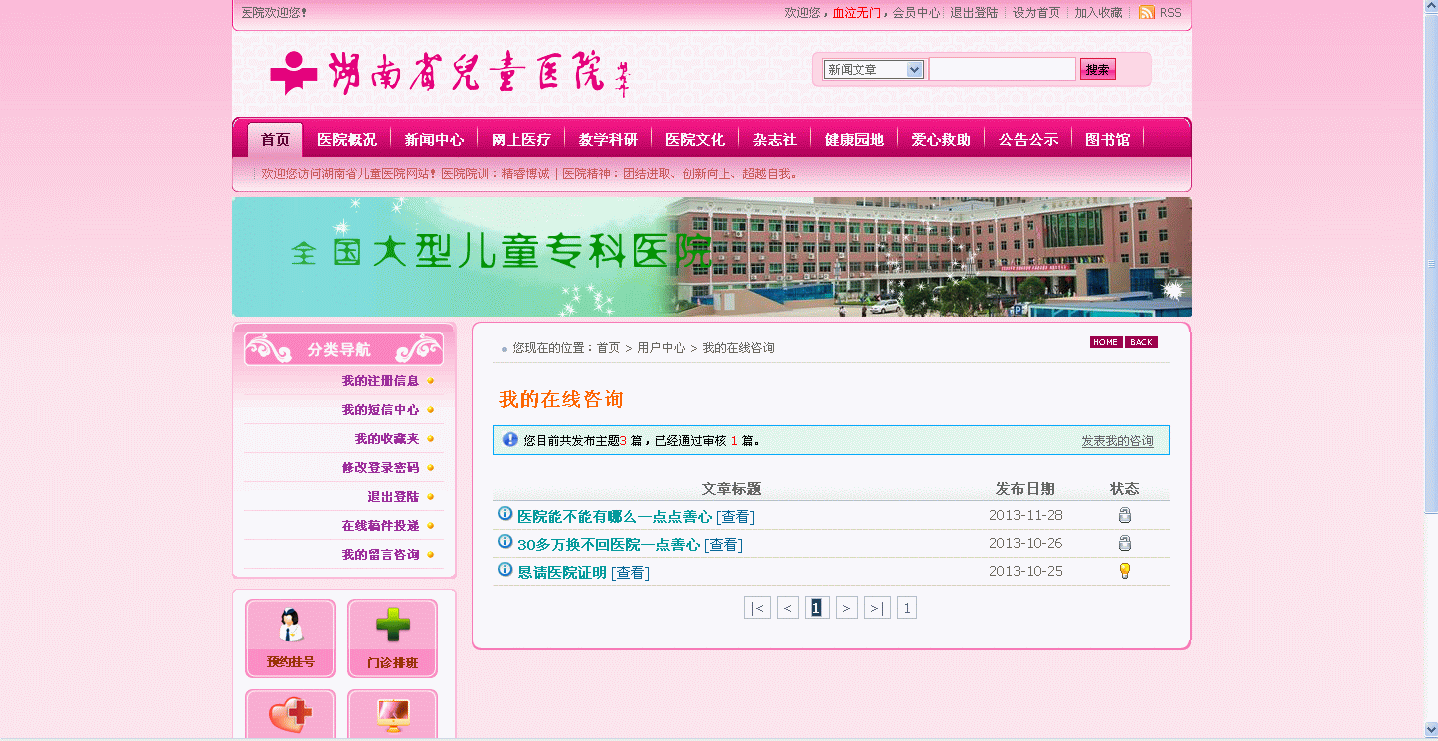Click the hospital logo at top
The width and height of the screenshot is (1438, 741).
pyautogui.click(x=450, y=74)
